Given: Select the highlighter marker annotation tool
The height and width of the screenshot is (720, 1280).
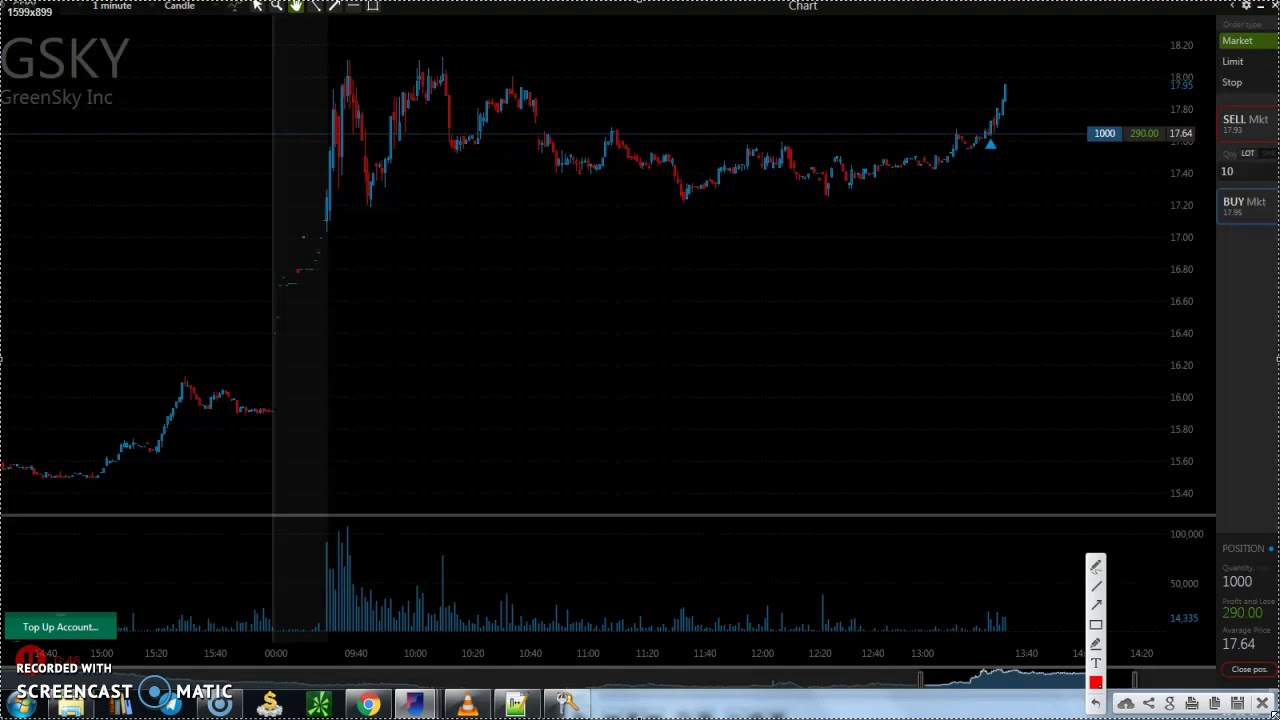Looking at the screenshot, I should 1096,644.
